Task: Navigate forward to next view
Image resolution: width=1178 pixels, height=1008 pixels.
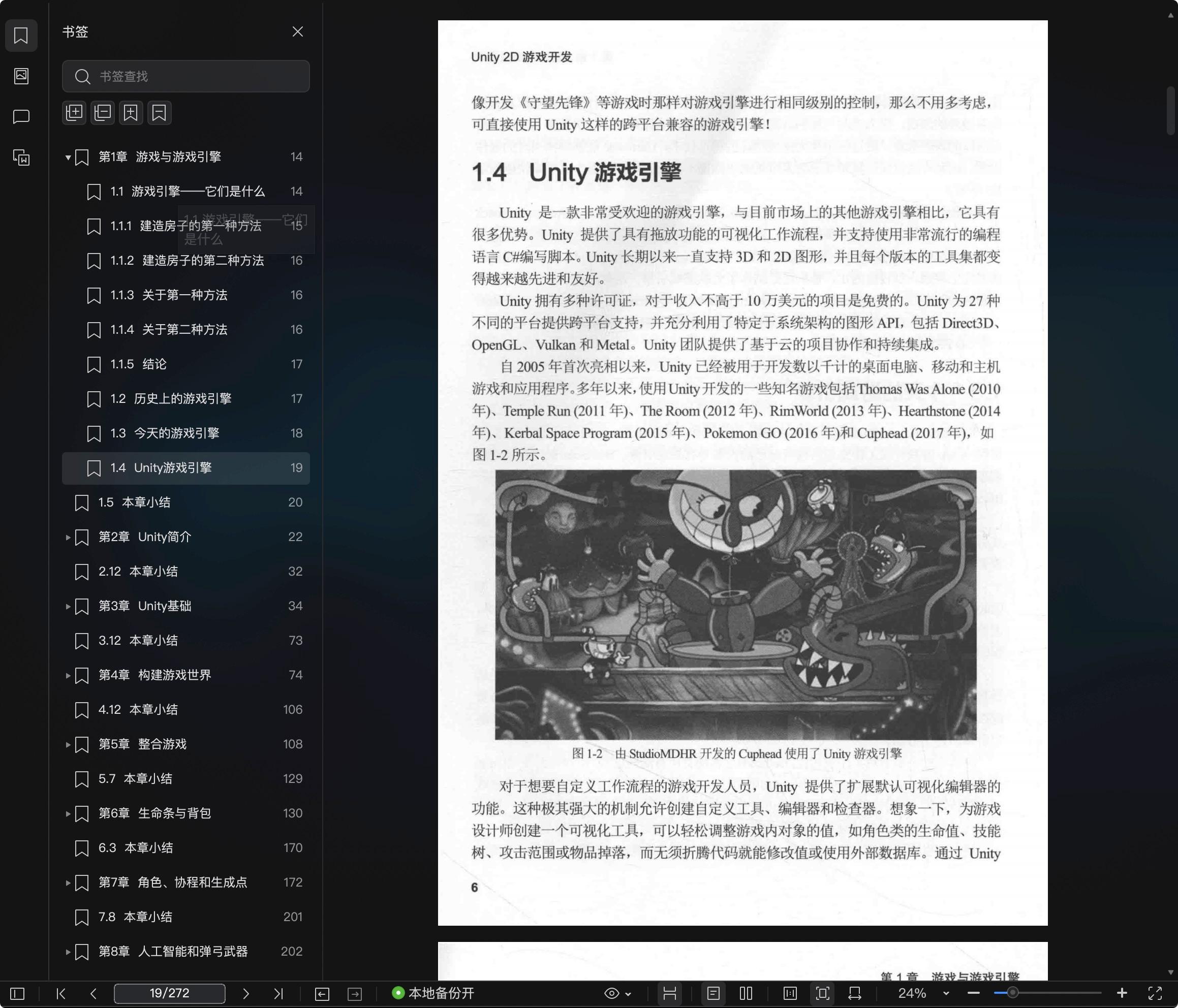Action: [x=354, y=993]
